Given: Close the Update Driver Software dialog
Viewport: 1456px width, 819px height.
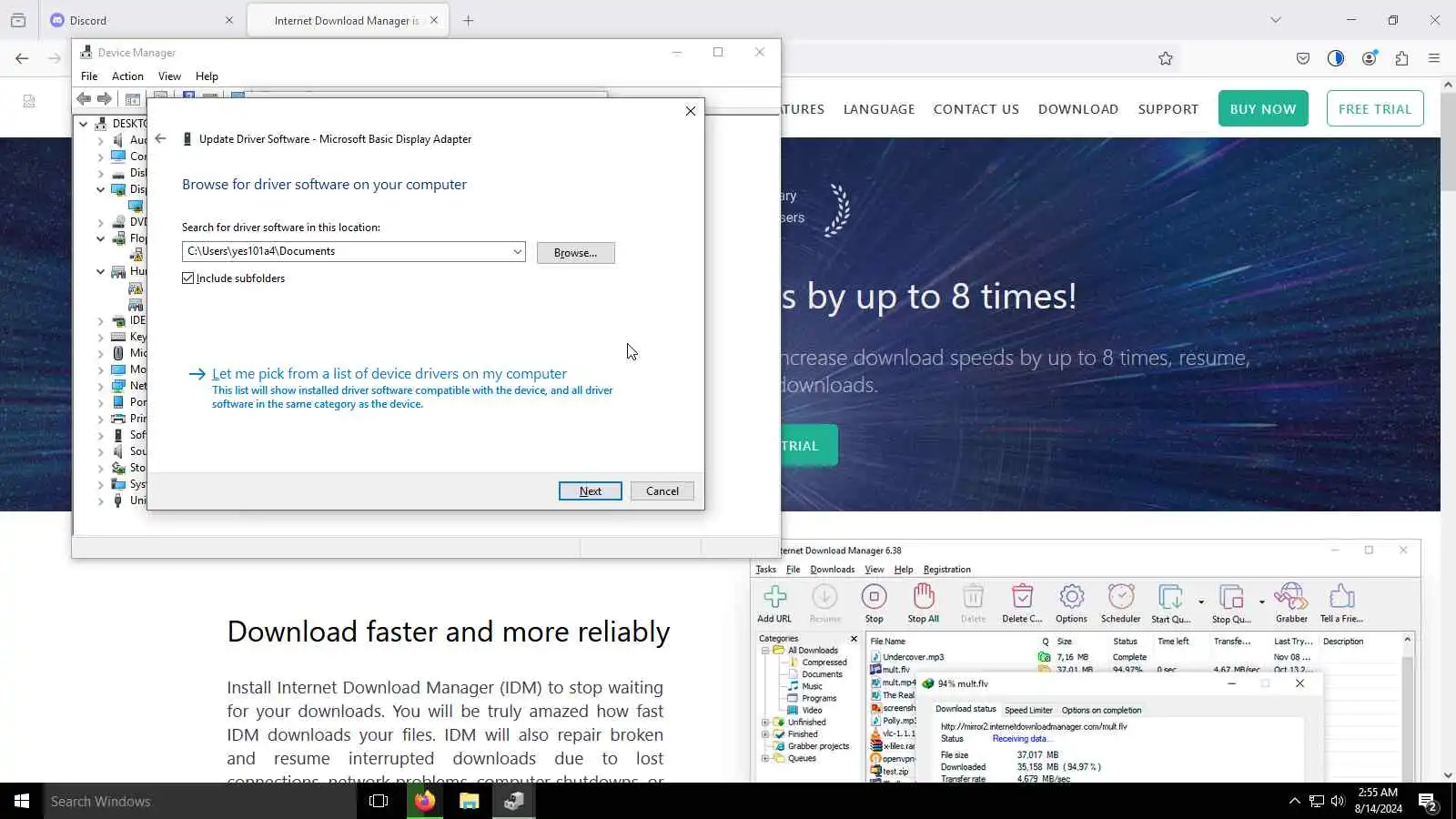Looking at the screenshot, I should click(691, 111).
